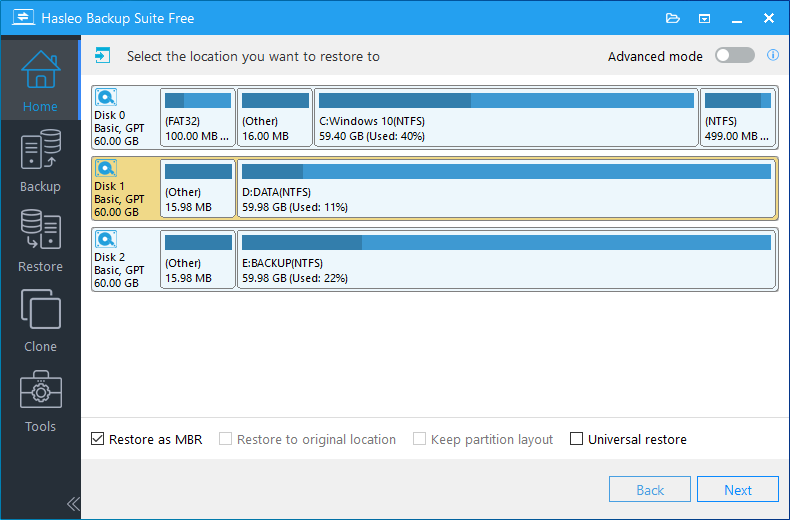Click the 'Disk 2' label text
The width and height of the screenshot is (790, 520).
(110, 257)
